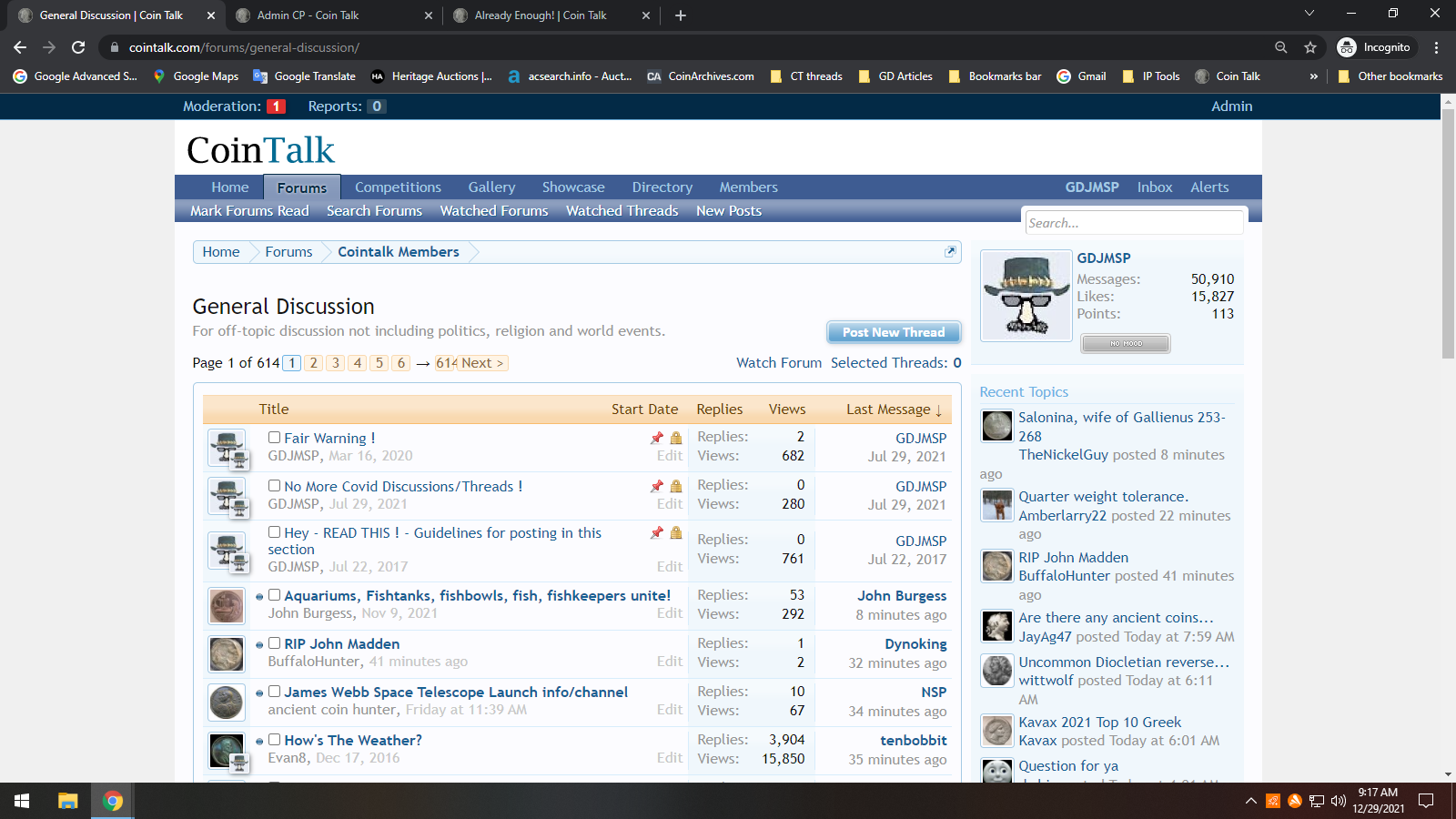Click the Post New Thread button
This screenshot has width=1456, height=819.
[894, 332]
